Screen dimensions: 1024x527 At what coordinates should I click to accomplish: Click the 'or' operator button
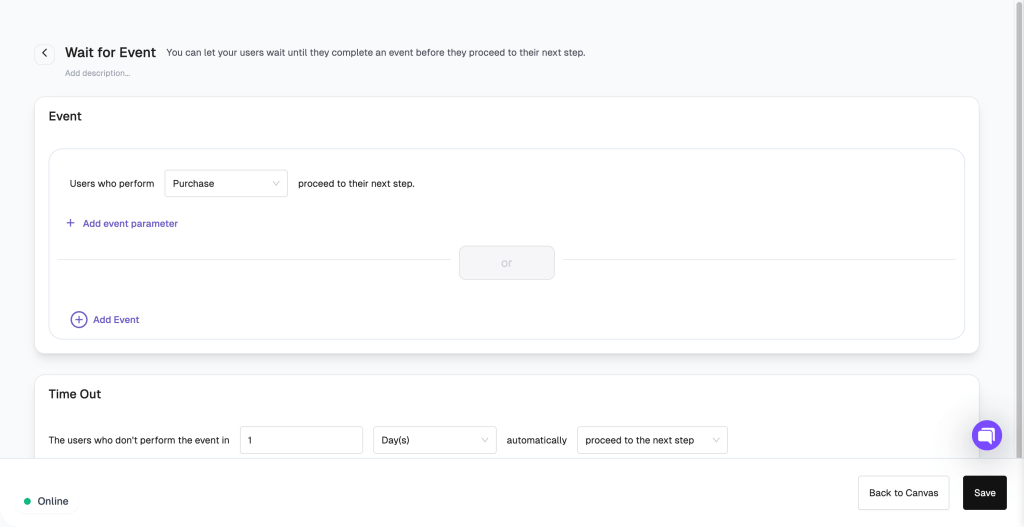(x=507, y=263)
